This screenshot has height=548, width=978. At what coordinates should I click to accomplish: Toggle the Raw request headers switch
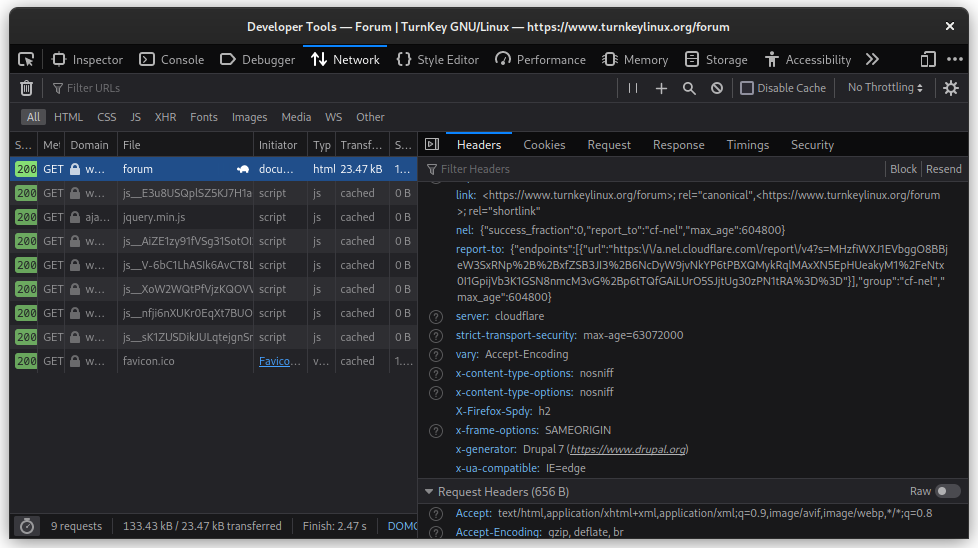point(947,491)
